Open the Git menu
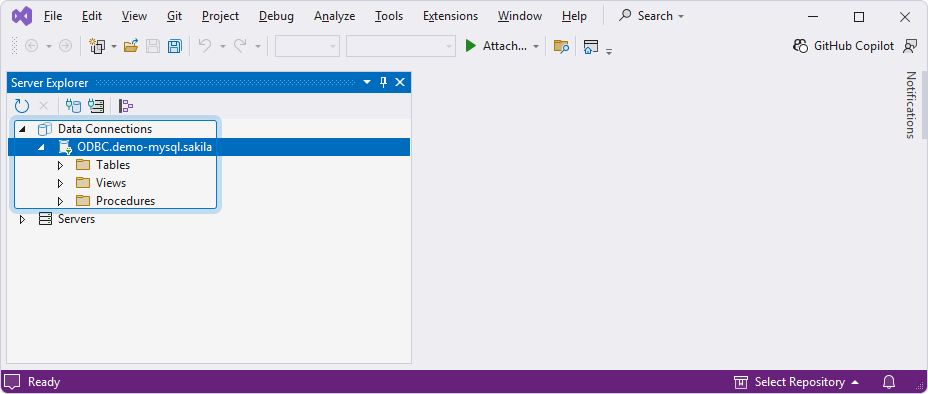This screenshot has height=394, width=928. (174, 16)
